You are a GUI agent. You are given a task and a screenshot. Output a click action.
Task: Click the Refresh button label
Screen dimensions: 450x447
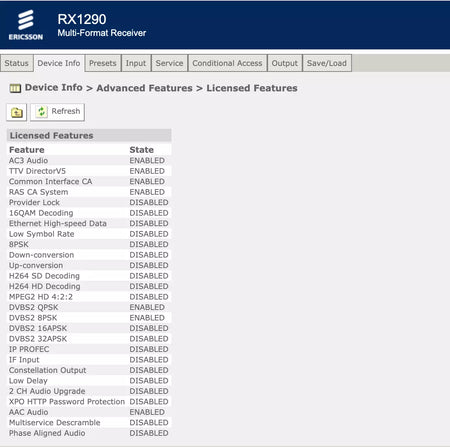coord(66,111)
